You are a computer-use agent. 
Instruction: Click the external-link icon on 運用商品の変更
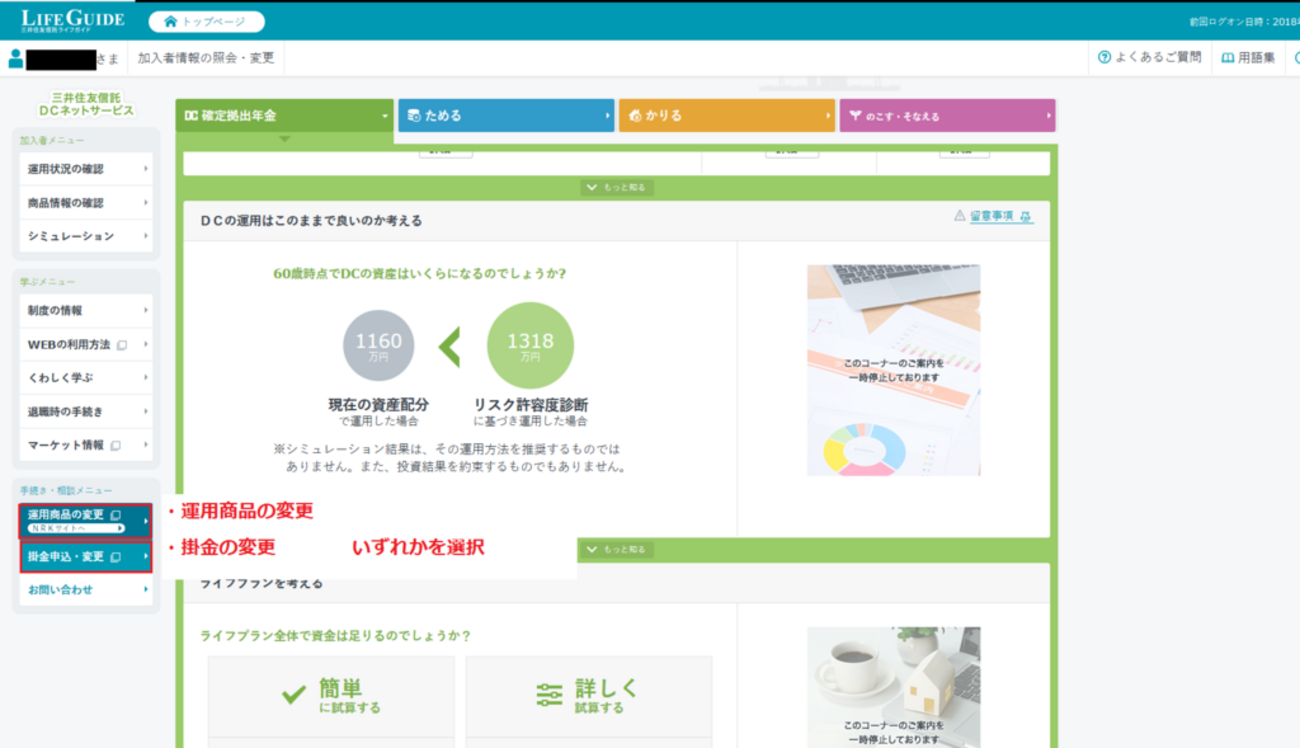pyautogui.click(x=115, y=513)
